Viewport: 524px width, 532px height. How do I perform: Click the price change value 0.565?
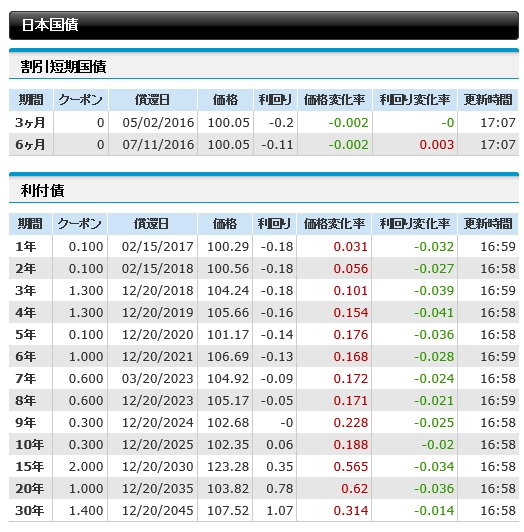point(351,467)
